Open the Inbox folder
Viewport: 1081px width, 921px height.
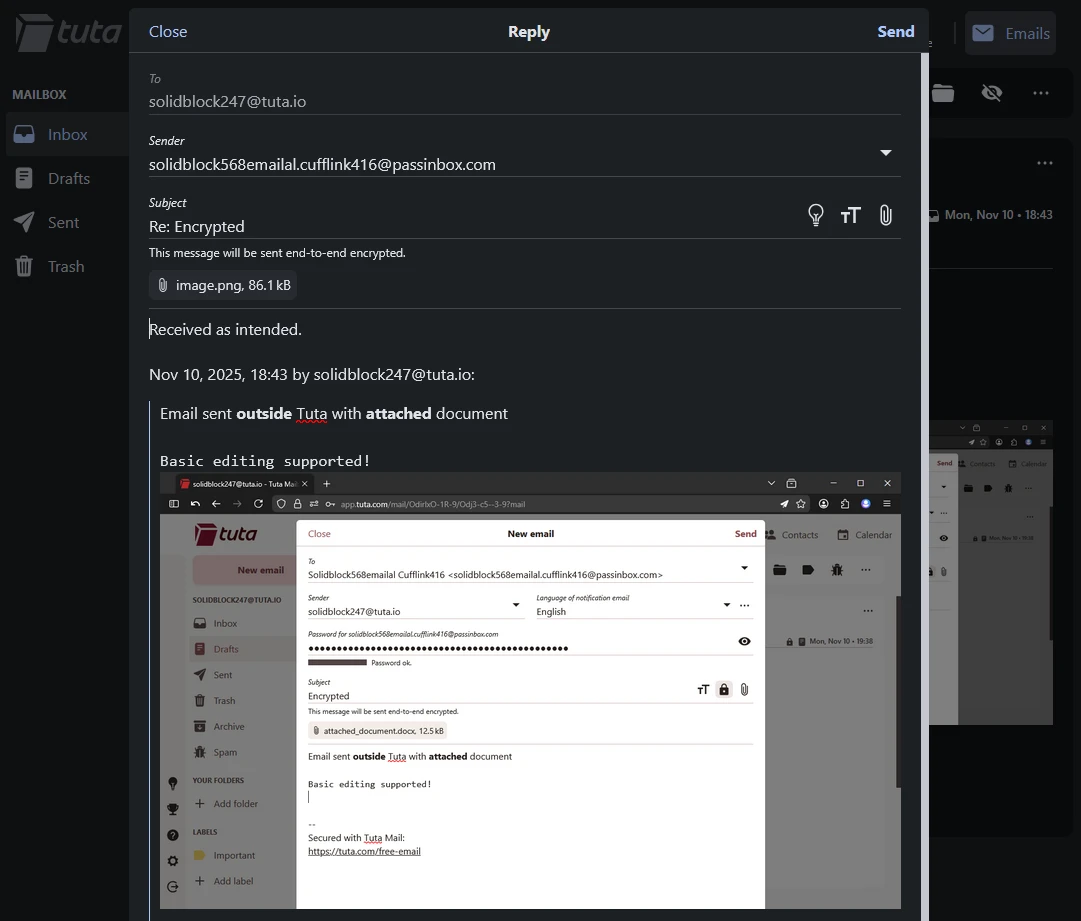tap(67, 134)
